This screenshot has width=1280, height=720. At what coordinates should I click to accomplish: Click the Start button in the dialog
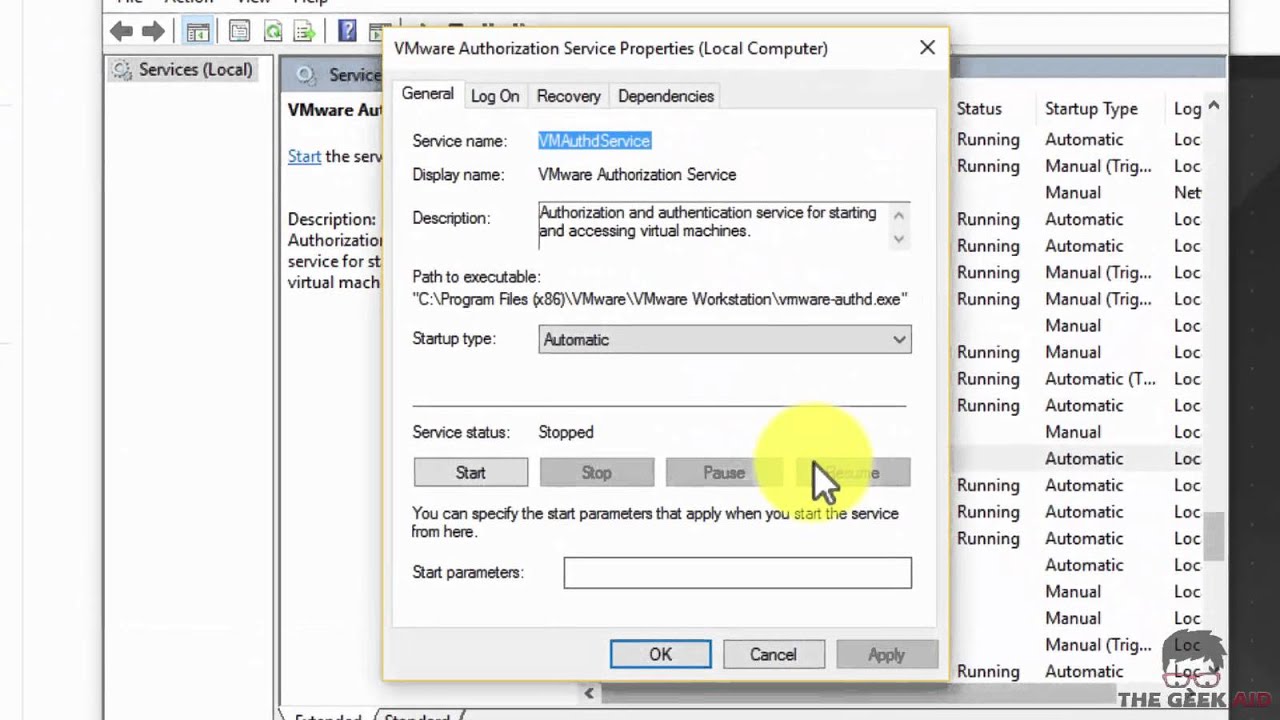pos(471,473)
